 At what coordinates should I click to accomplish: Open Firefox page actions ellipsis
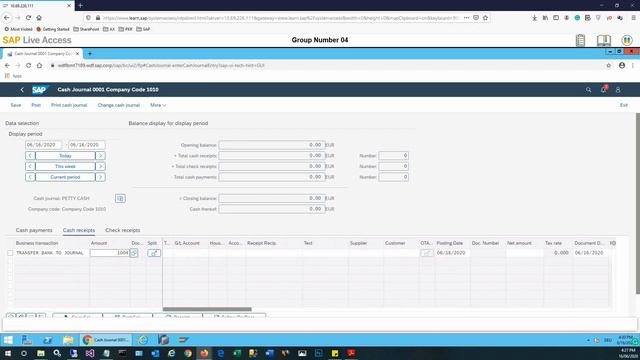(x=467, y=18)
